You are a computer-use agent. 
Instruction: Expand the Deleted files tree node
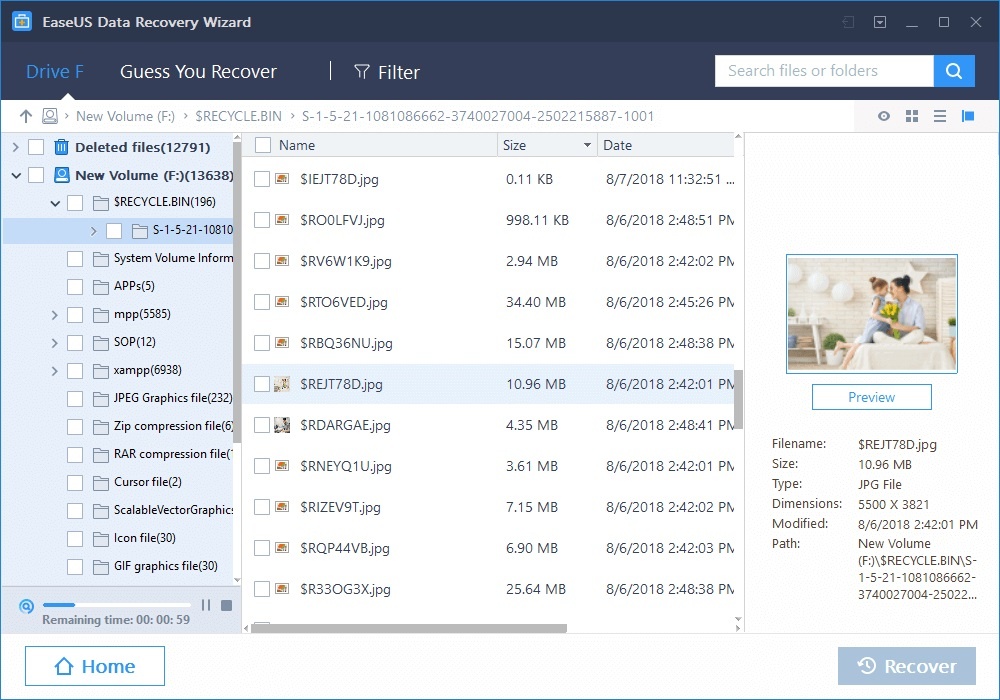point(15,147)
